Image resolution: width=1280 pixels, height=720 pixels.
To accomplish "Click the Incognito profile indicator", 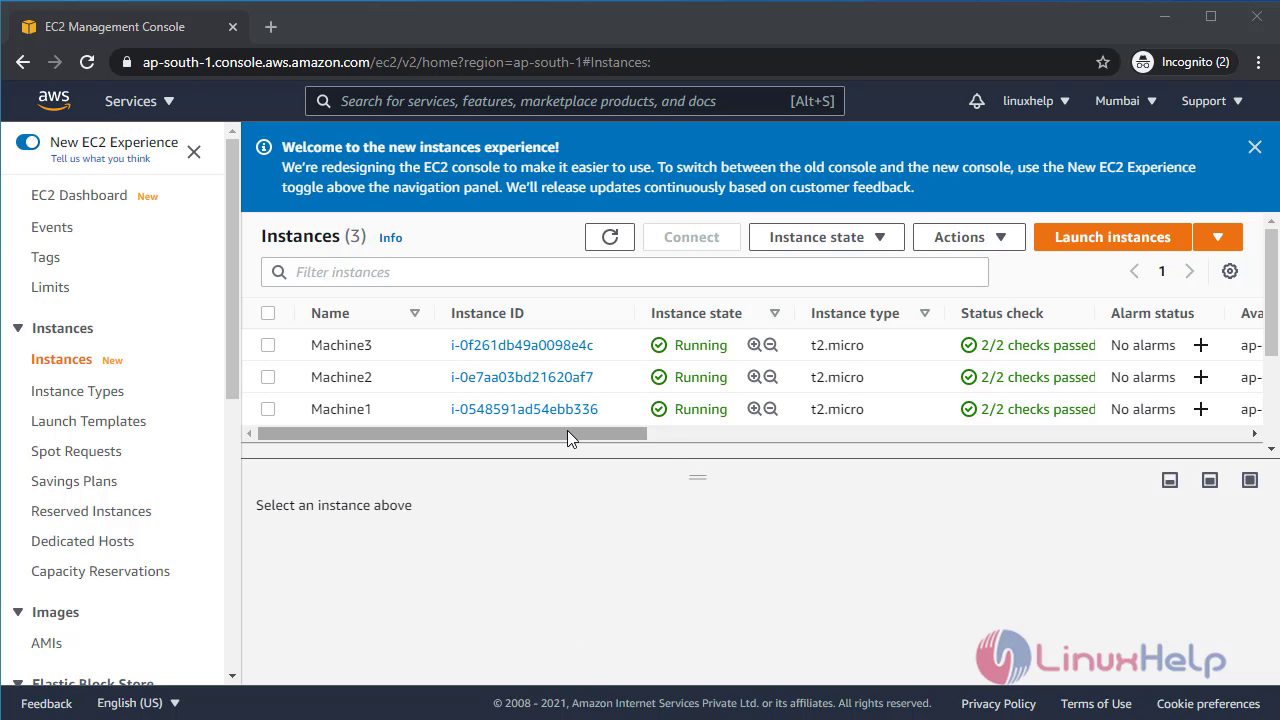I will (1181, 62).
